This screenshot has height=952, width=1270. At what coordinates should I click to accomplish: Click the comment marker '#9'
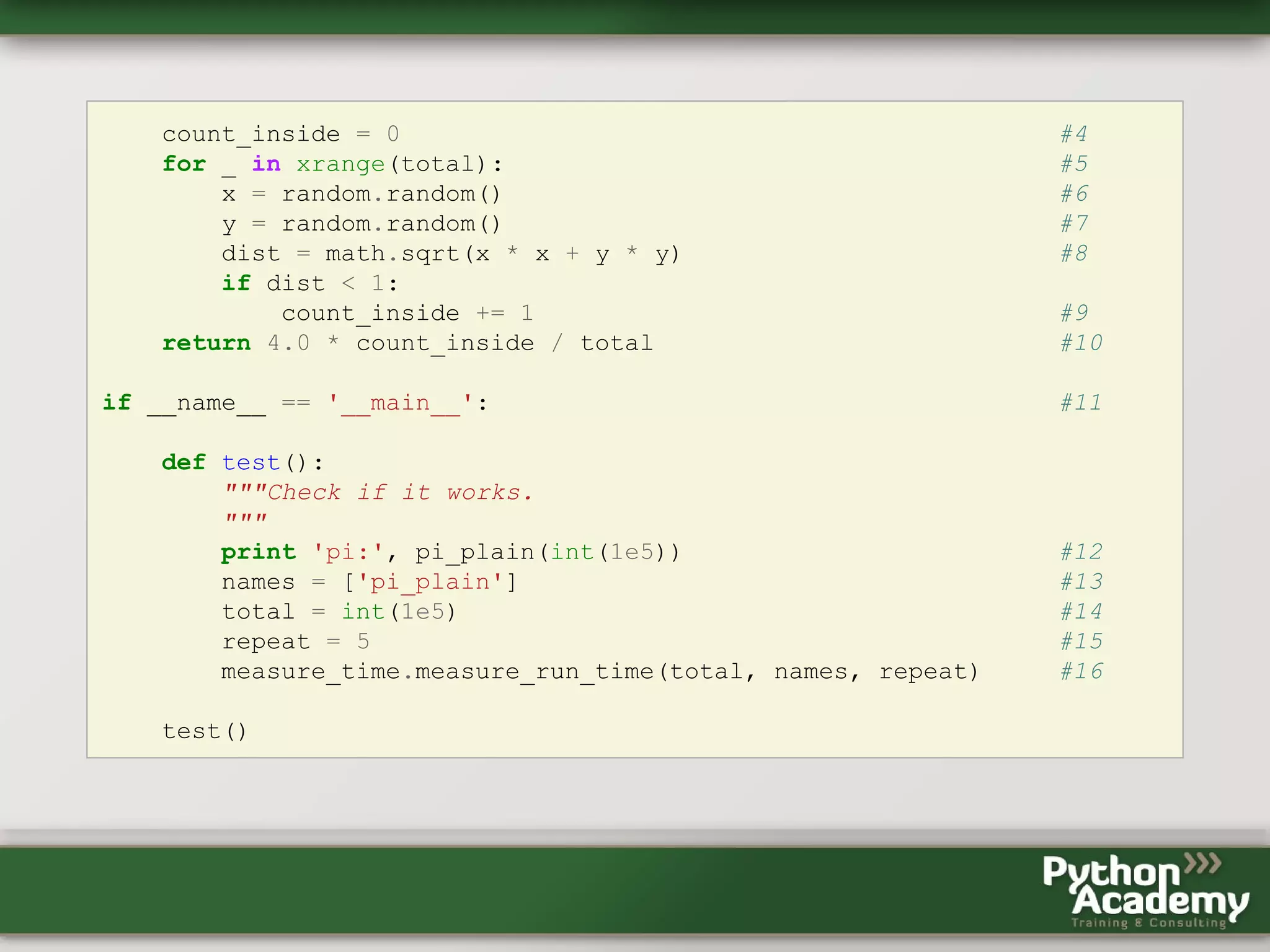point(1073,312)
